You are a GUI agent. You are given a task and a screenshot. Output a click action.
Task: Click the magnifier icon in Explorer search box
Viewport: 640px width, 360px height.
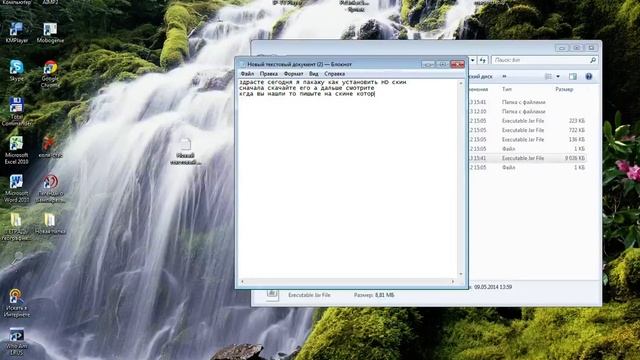593,60
